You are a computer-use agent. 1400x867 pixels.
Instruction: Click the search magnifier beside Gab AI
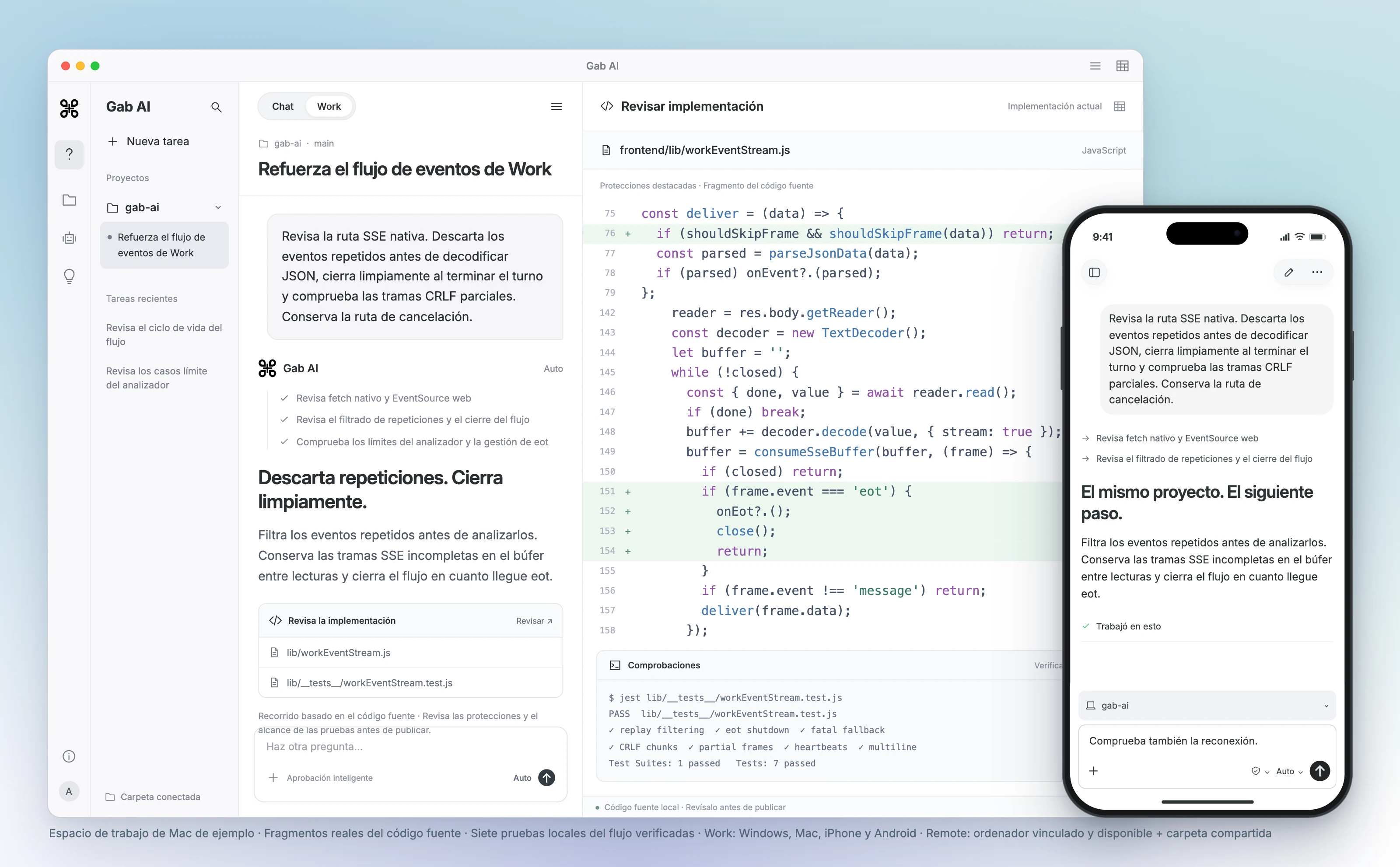click(x=216, y=107)
